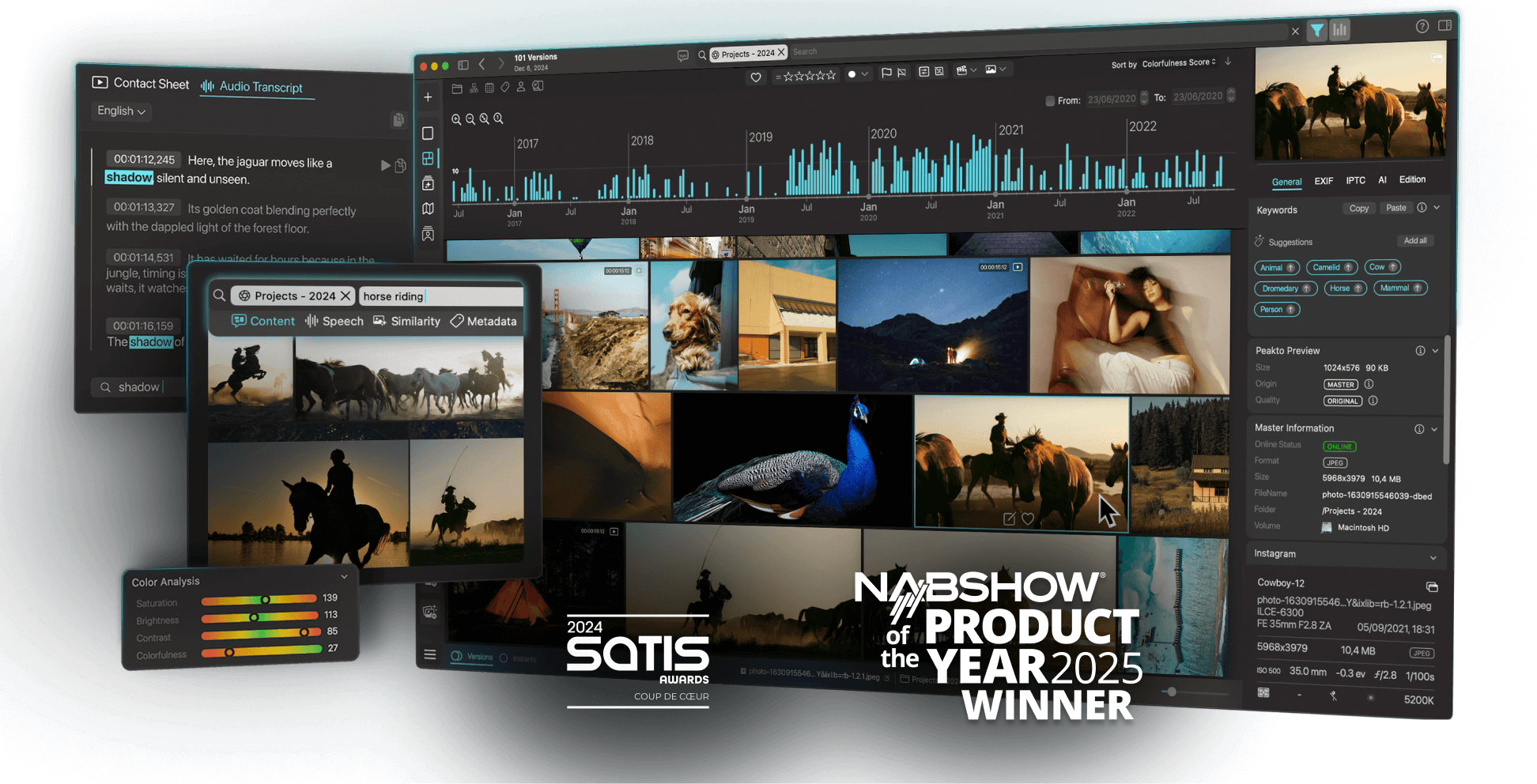Click the histogram bars icon in toolbar
Viewport: 1537px width, 784px height.
[1339, 30]
